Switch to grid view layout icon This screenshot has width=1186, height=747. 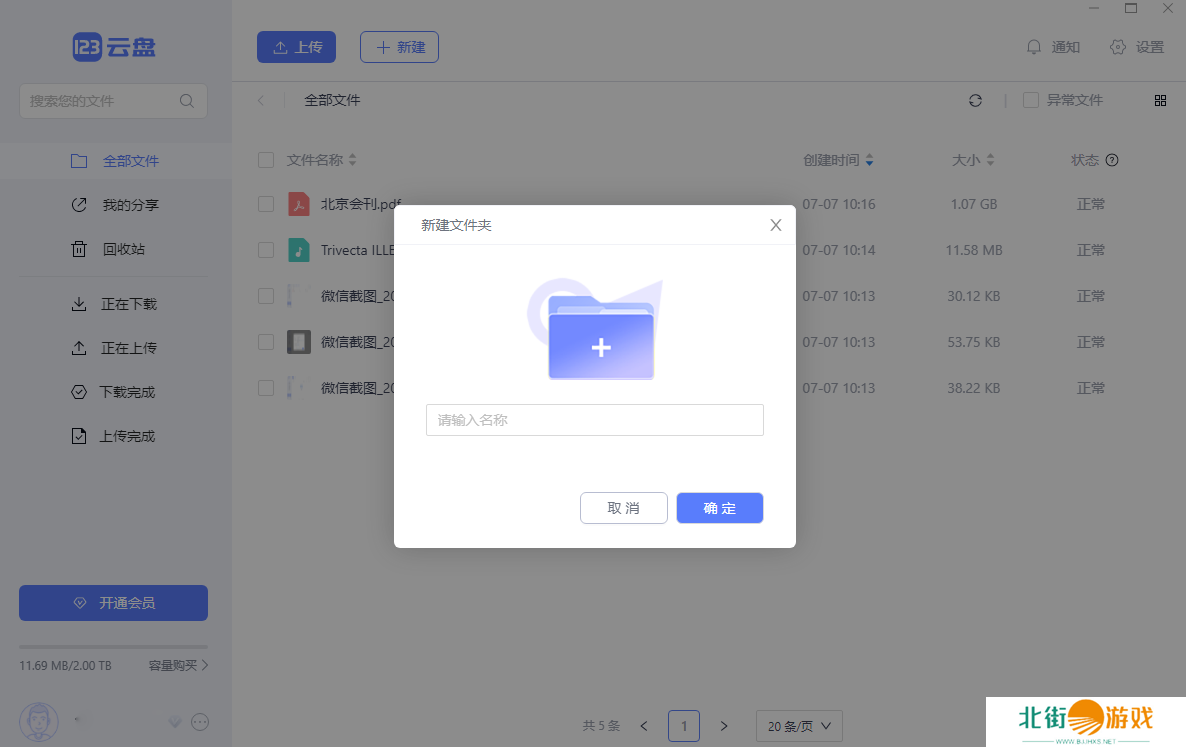(x=1160, y=100)
